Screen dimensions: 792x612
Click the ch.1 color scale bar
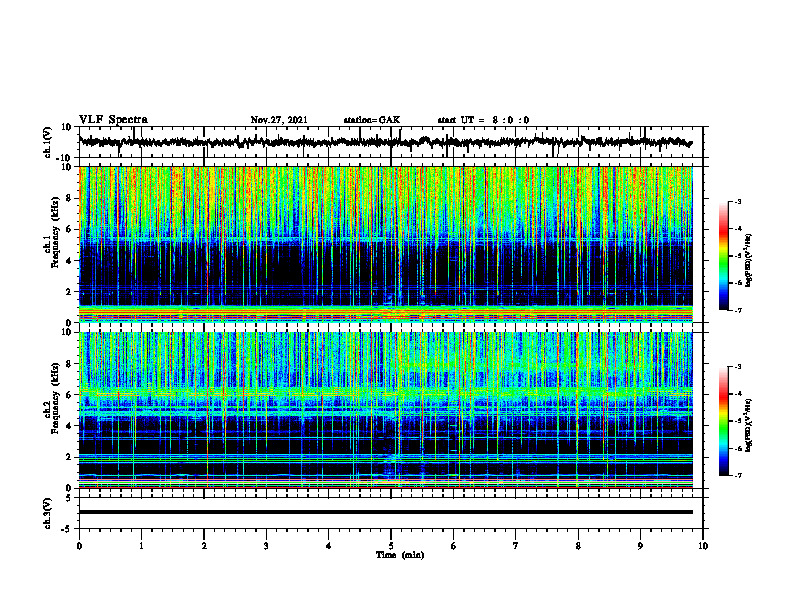point(723,256)
